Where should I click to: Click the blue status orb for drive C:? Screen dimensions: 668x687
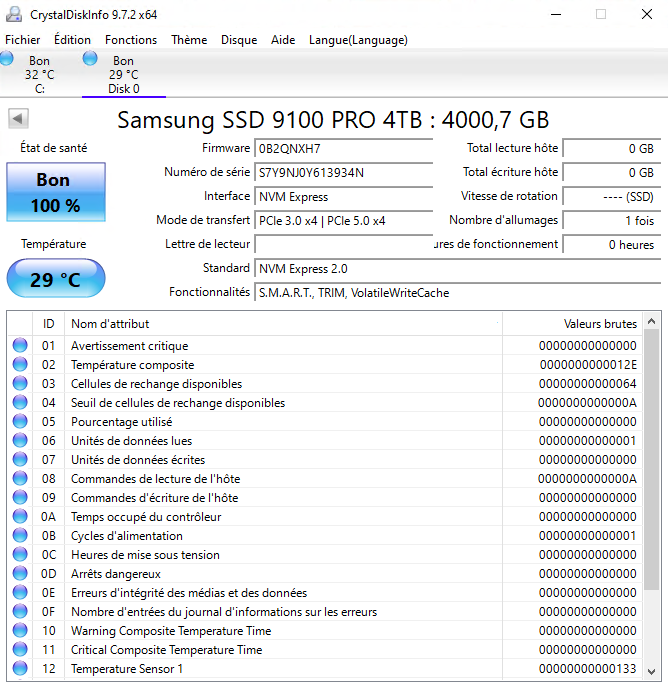pyautogui.click(x=6, y=58)
